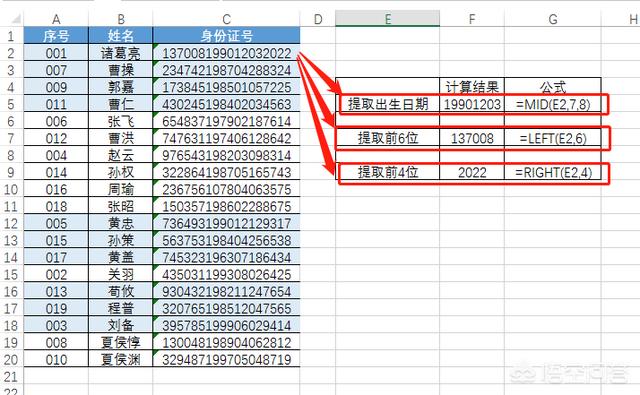Select result cell showing 19901203
This screenshot has width=640, height=395.
472,104
